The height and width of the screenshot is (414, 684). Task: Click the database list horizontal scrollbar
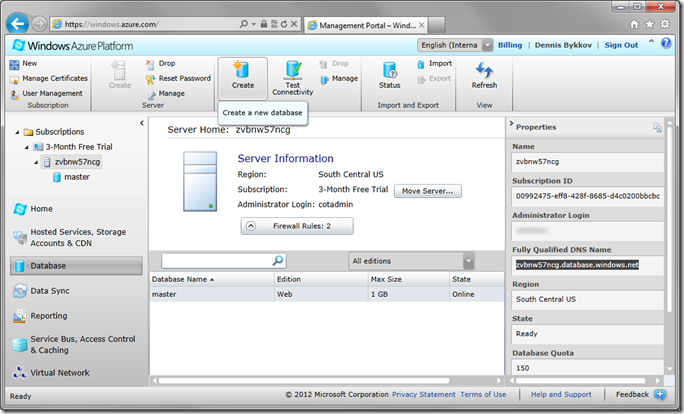coord(304,381)
